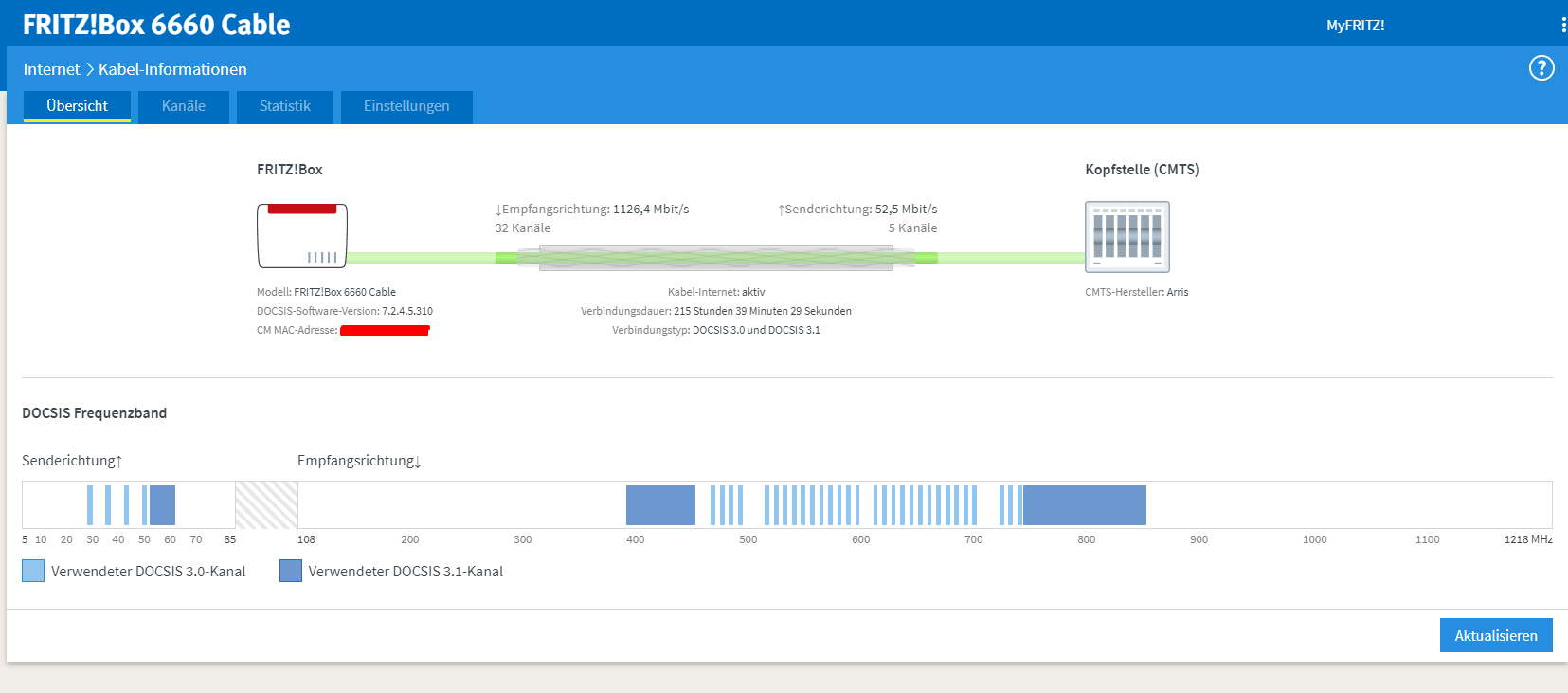Click the FRITZ!Box router device image
Screen dimensions: 1568x693
tap(302, 236)
